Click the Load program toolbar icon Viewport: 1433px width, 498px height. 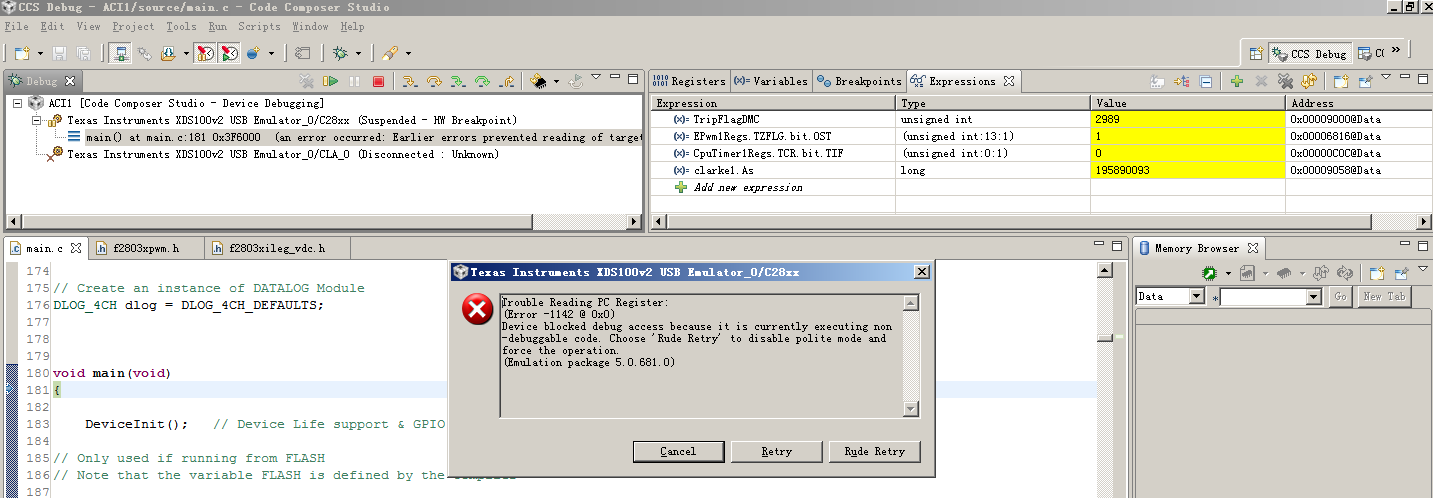[x=169, y=52]
